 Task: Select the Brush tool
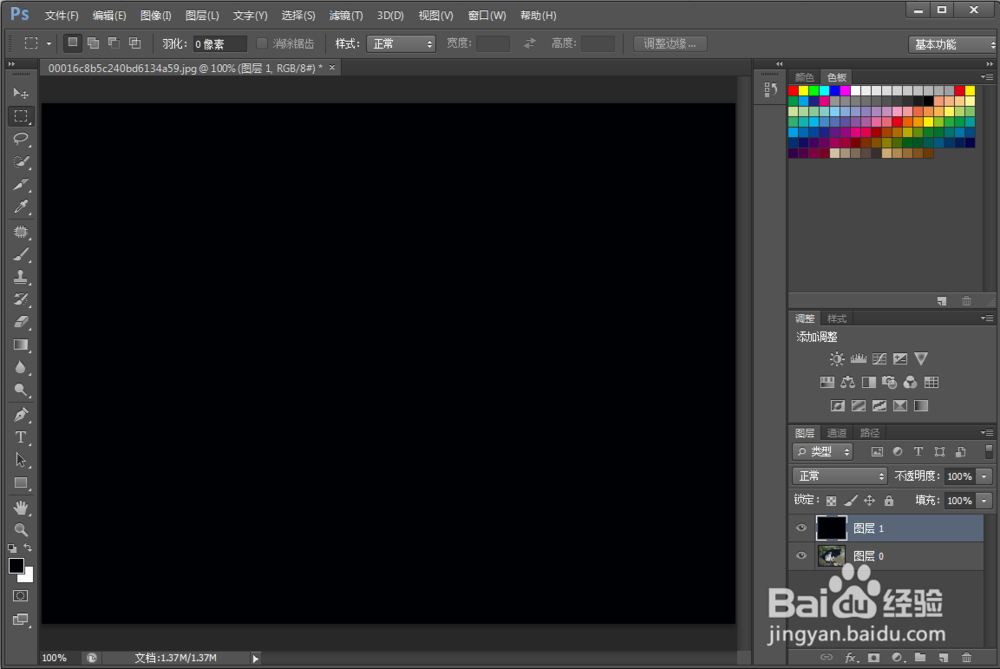pos(20,254)
